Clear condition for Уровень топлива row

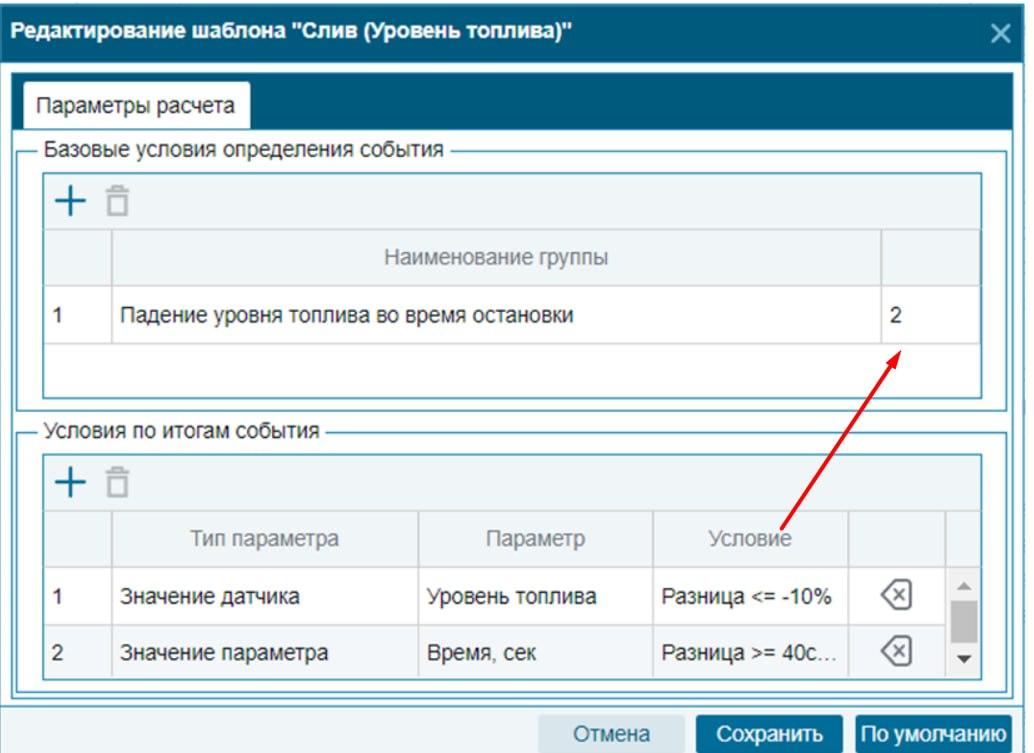tap(896, 595)
